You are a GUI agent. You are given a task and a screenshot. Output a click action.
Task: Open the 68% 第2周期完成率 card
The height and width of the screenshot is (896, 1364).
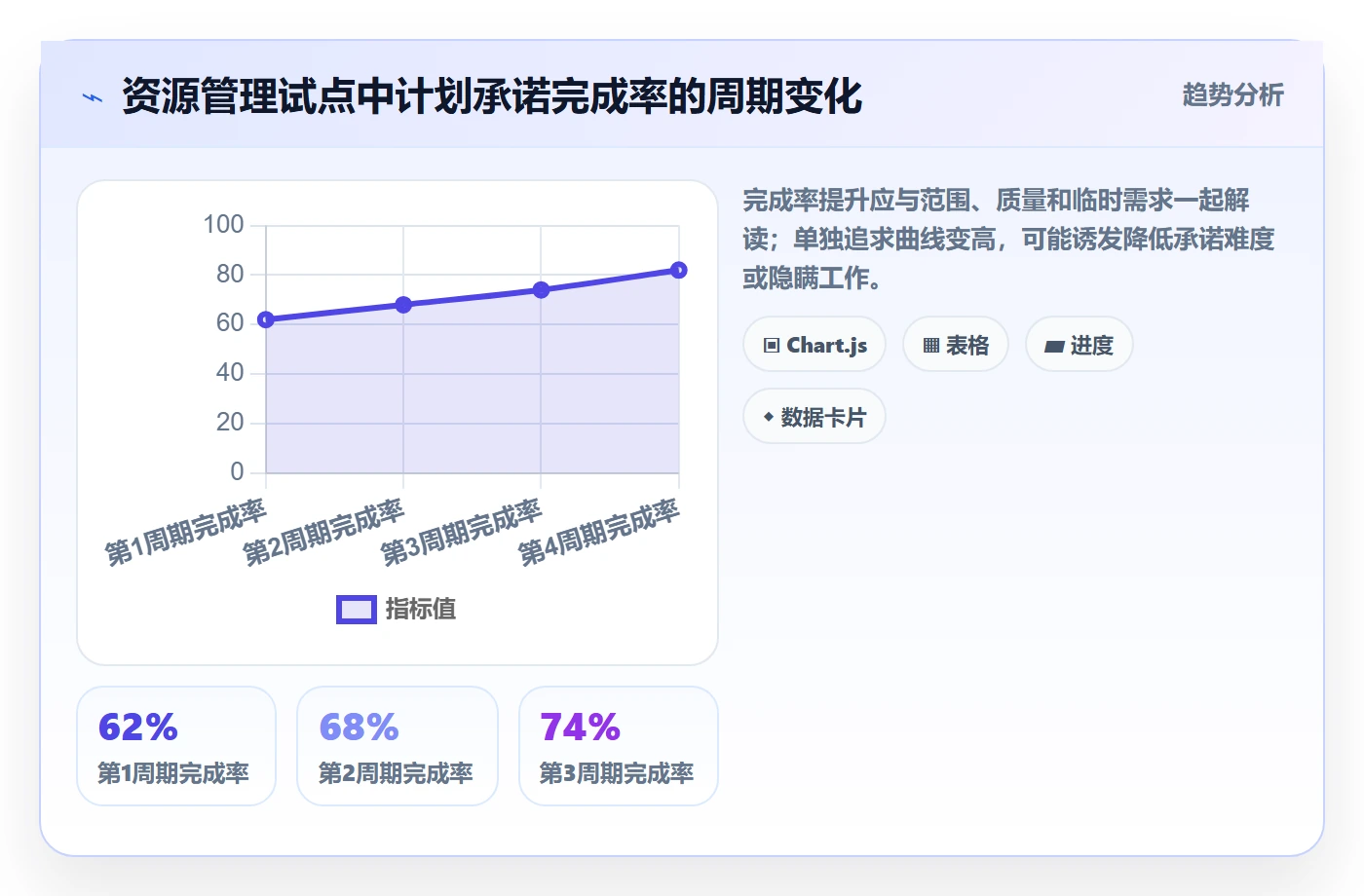(x=398, y=746)
